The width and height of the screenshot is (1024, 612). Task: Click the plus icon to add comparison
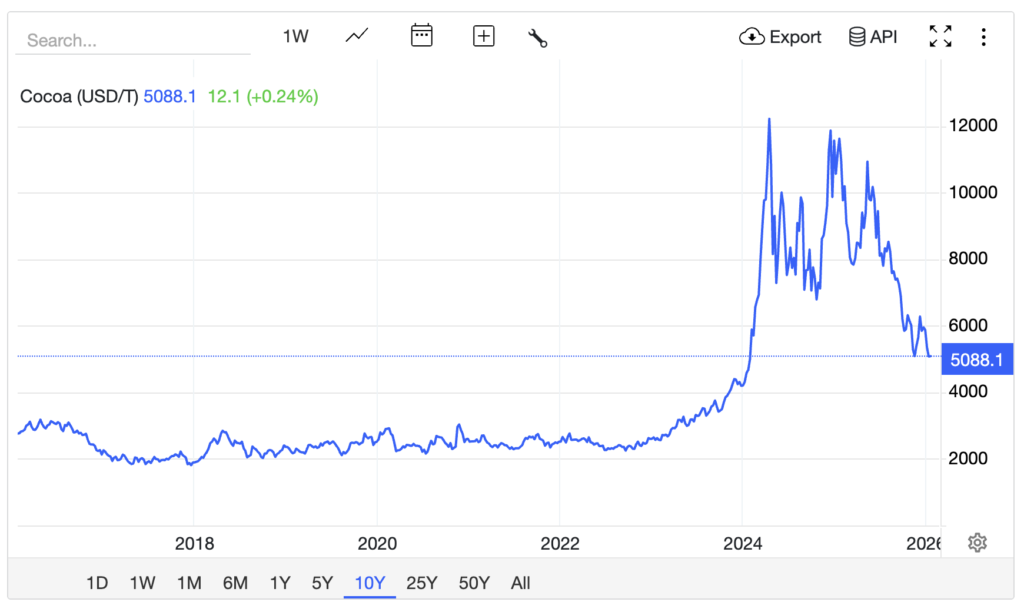484,37
